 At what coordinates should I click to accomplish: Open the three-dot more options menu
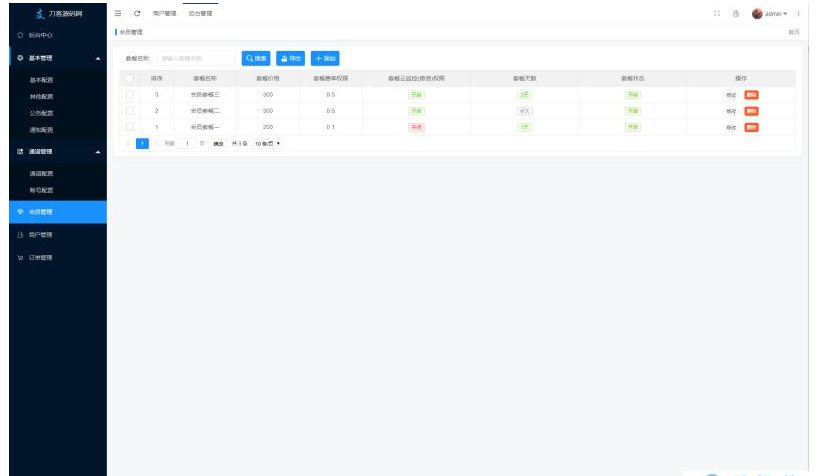click(798, 13)
